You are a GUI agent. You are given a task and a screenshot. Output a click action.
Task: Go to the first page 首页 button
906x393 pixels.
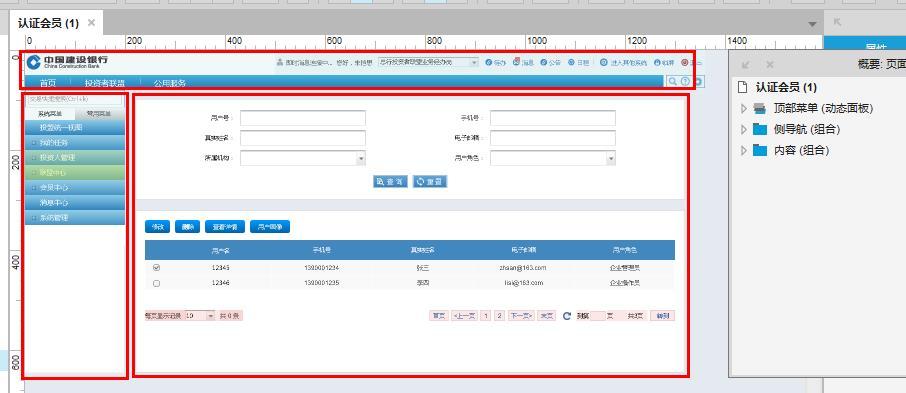click(x=439, y=316)
